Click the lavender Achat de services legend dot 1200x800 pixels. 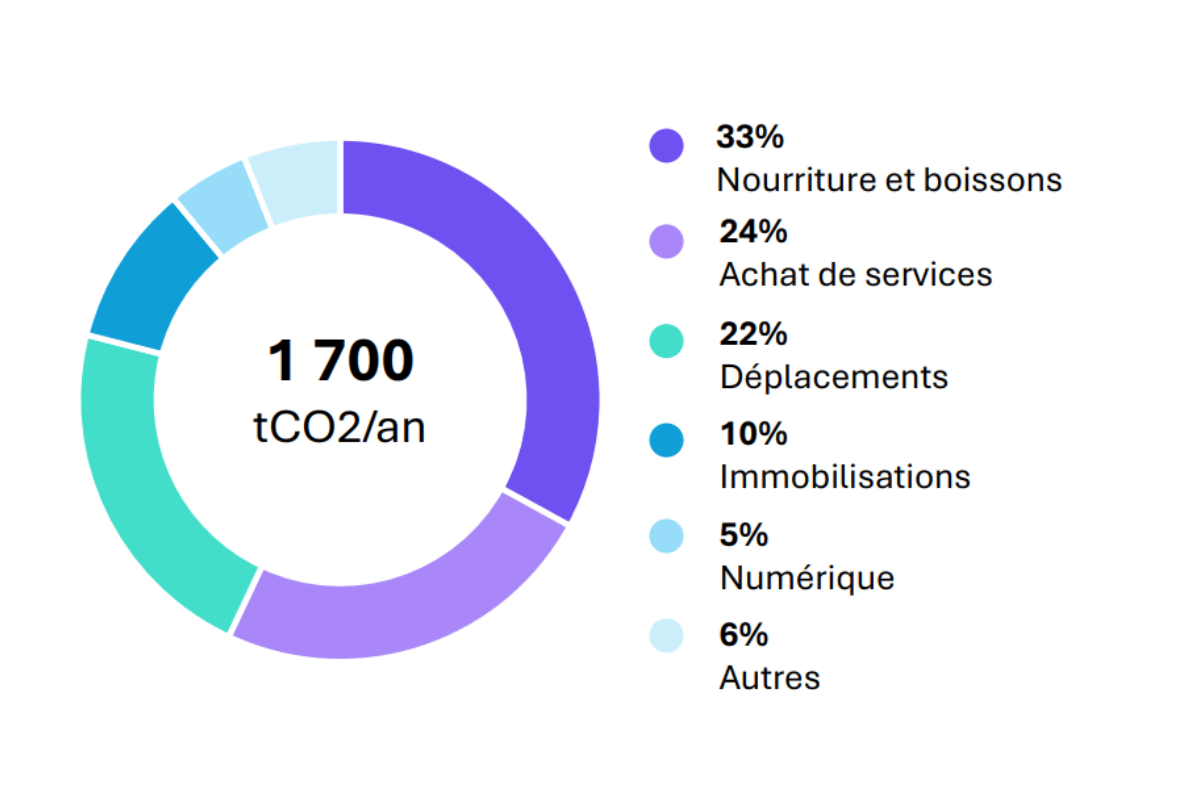tap(667, 242)
